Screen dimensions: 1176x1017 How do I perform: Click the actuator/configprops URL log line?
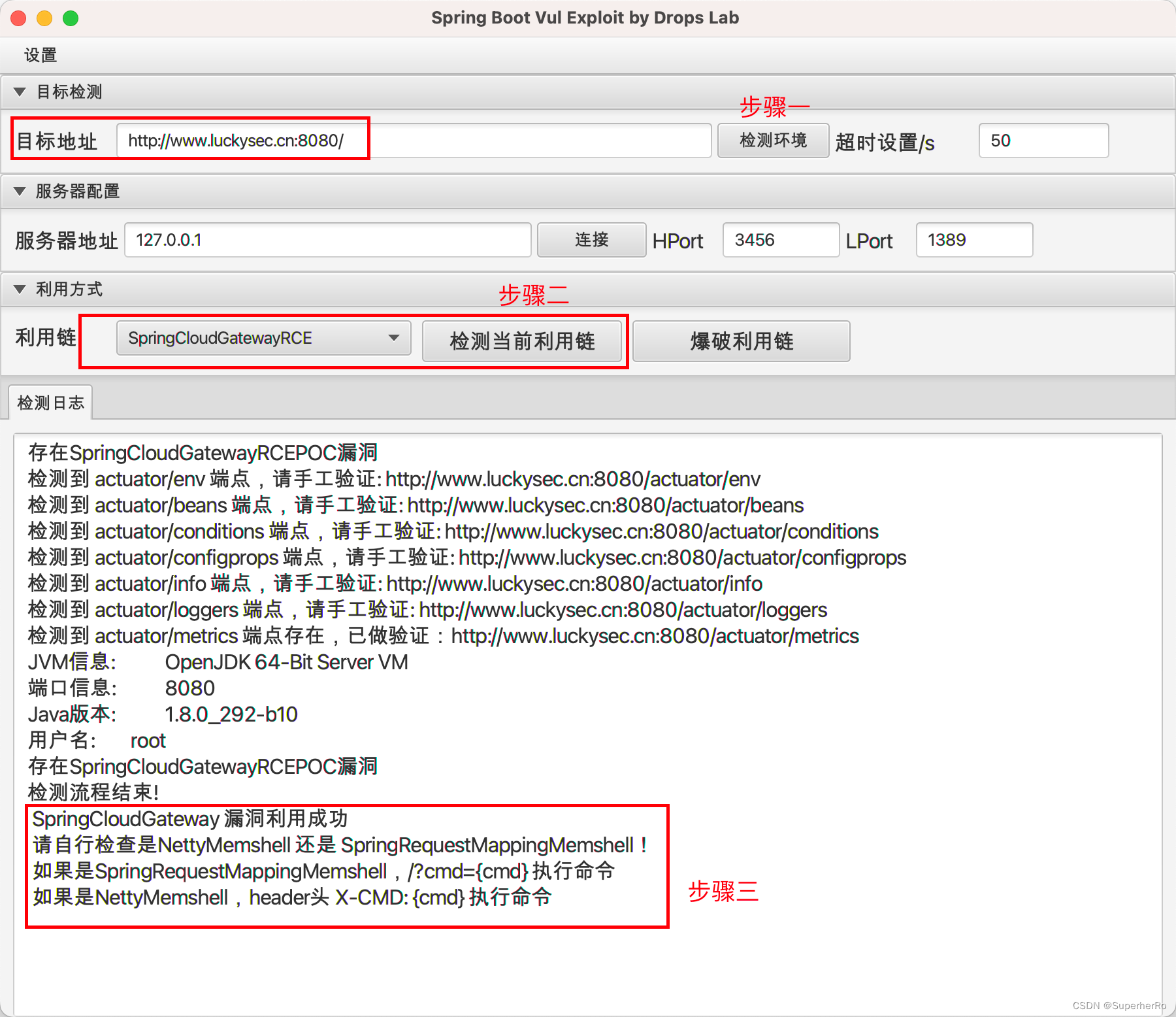[467, 558]
